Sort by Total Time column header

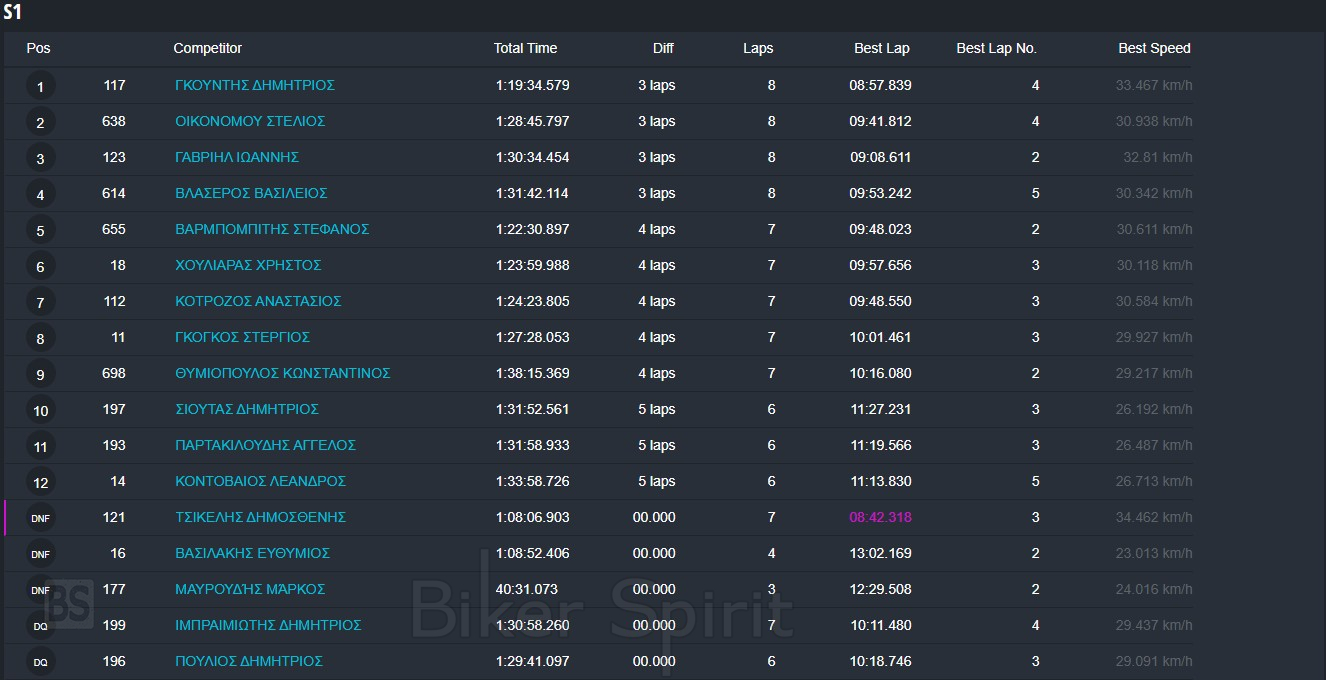525,48
